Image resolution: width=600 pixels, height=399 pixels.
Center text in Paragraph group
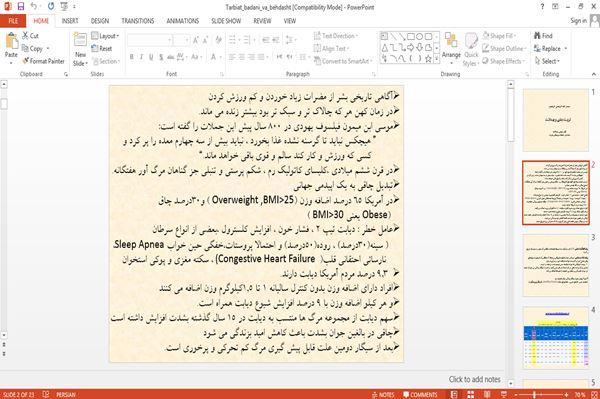click(242, 57)
